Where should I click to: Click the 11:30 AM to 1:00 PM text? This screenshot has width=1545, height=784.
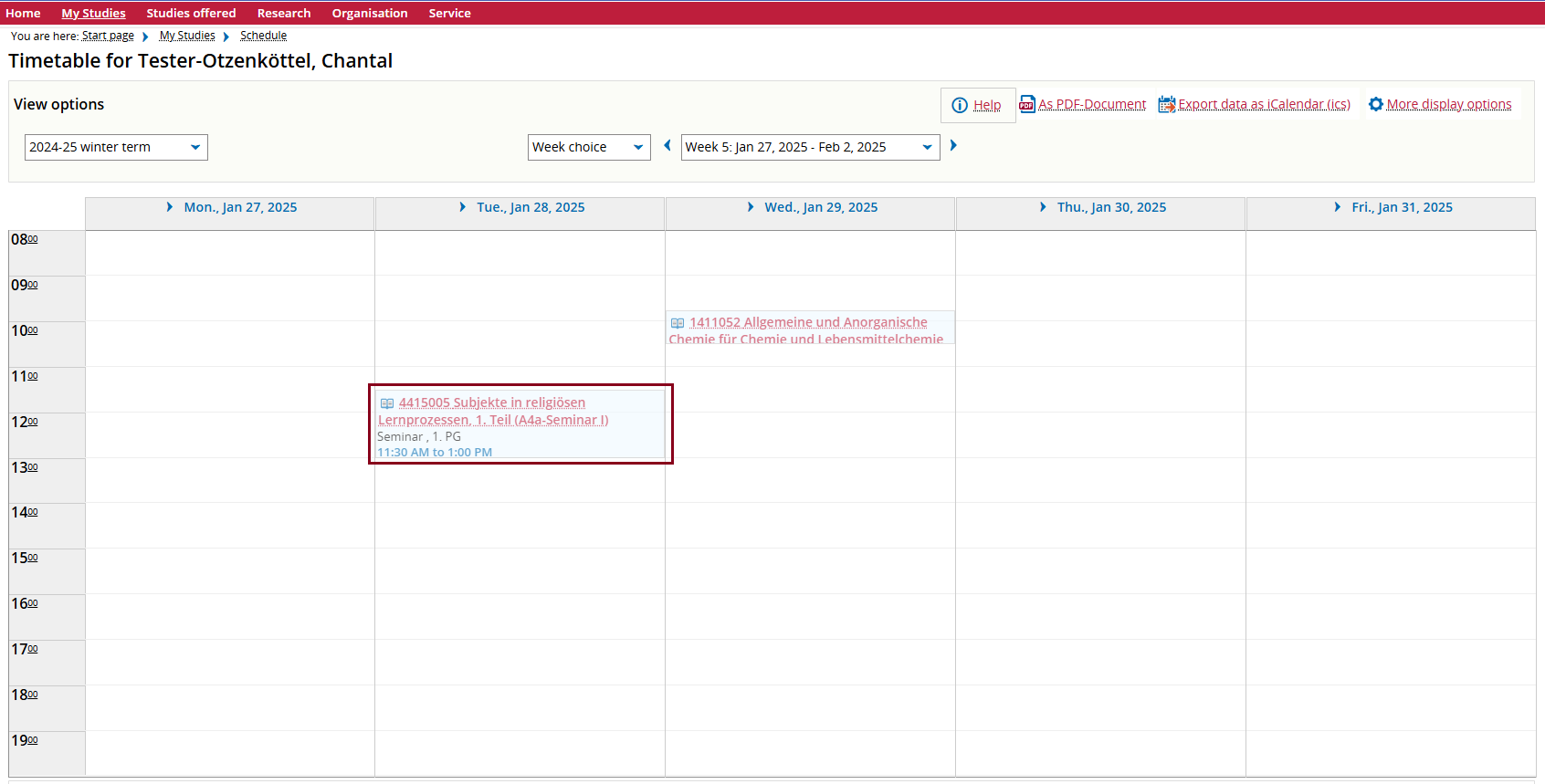[x=435, y=452]
